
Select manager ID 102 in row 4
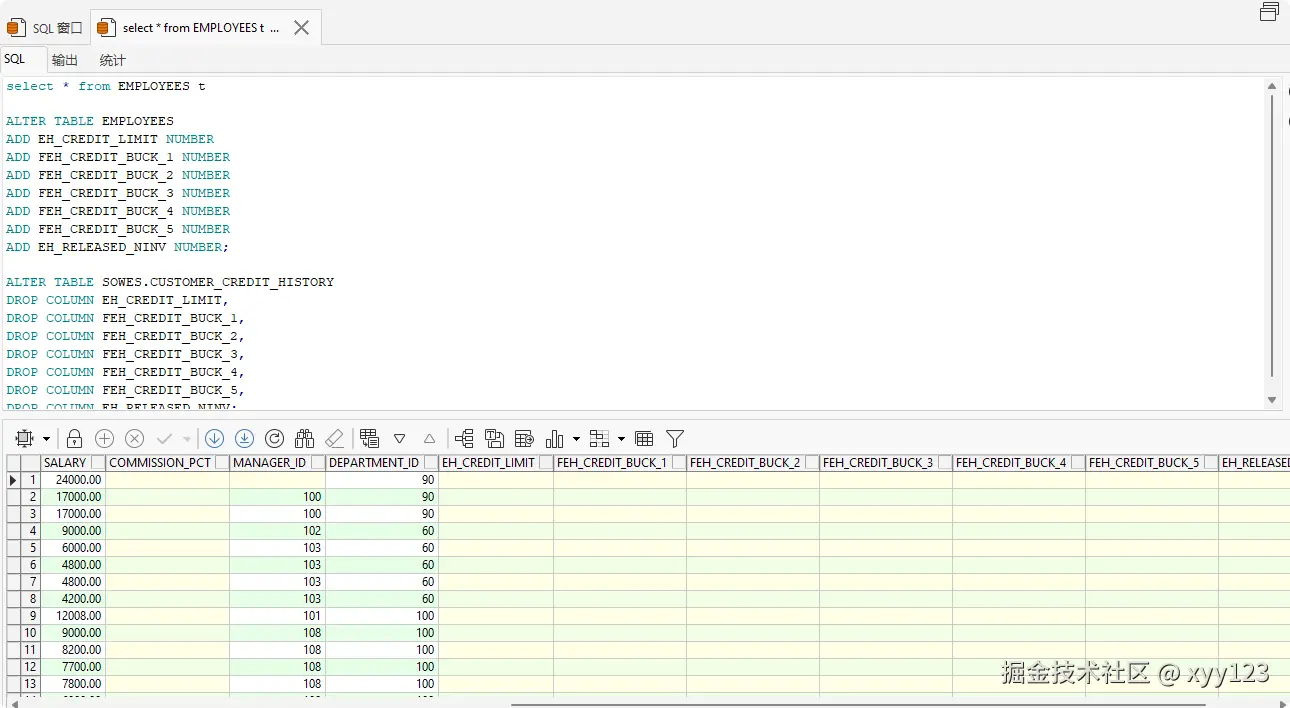pyautogui.click(x=278, y=531)
